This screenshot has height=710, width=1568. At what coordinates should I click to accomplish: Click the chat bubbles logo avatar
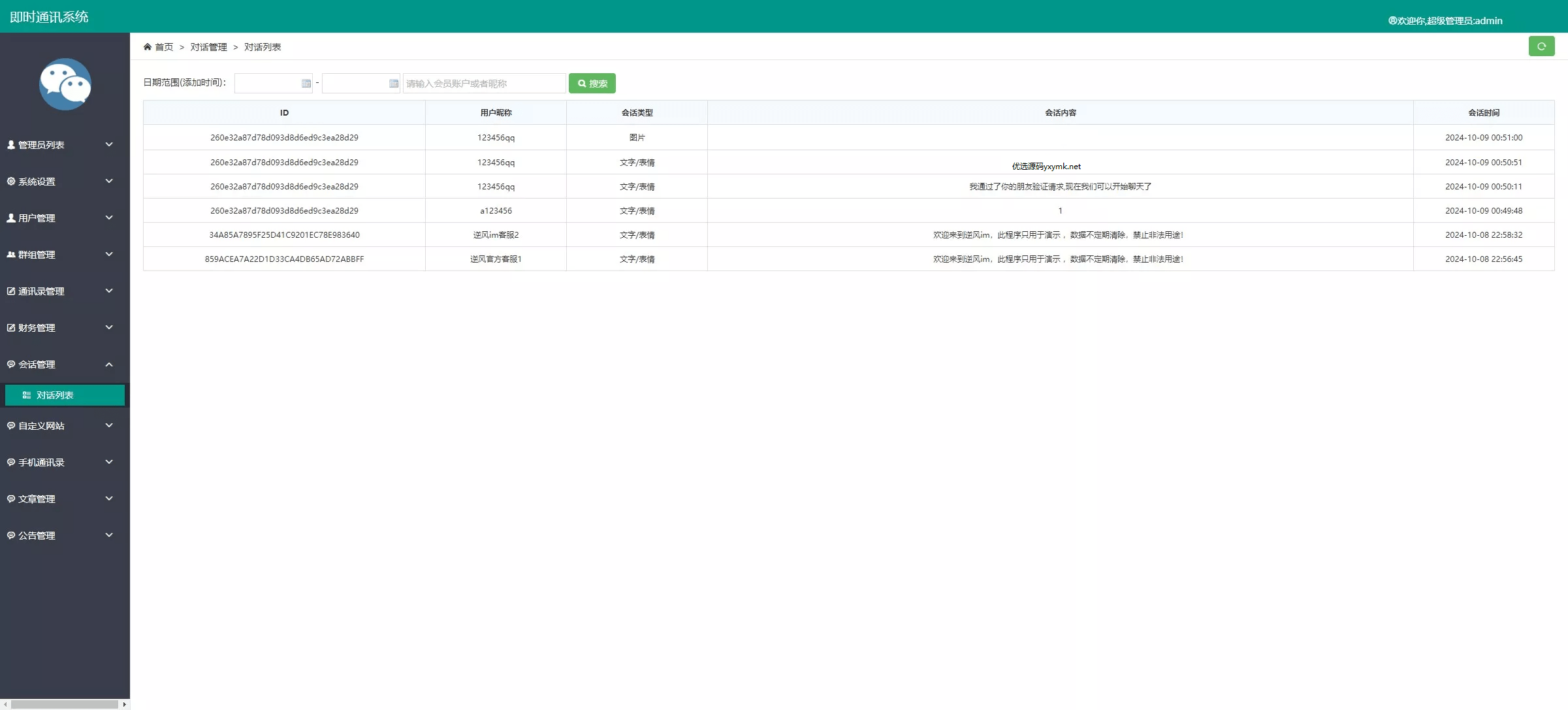65,84
